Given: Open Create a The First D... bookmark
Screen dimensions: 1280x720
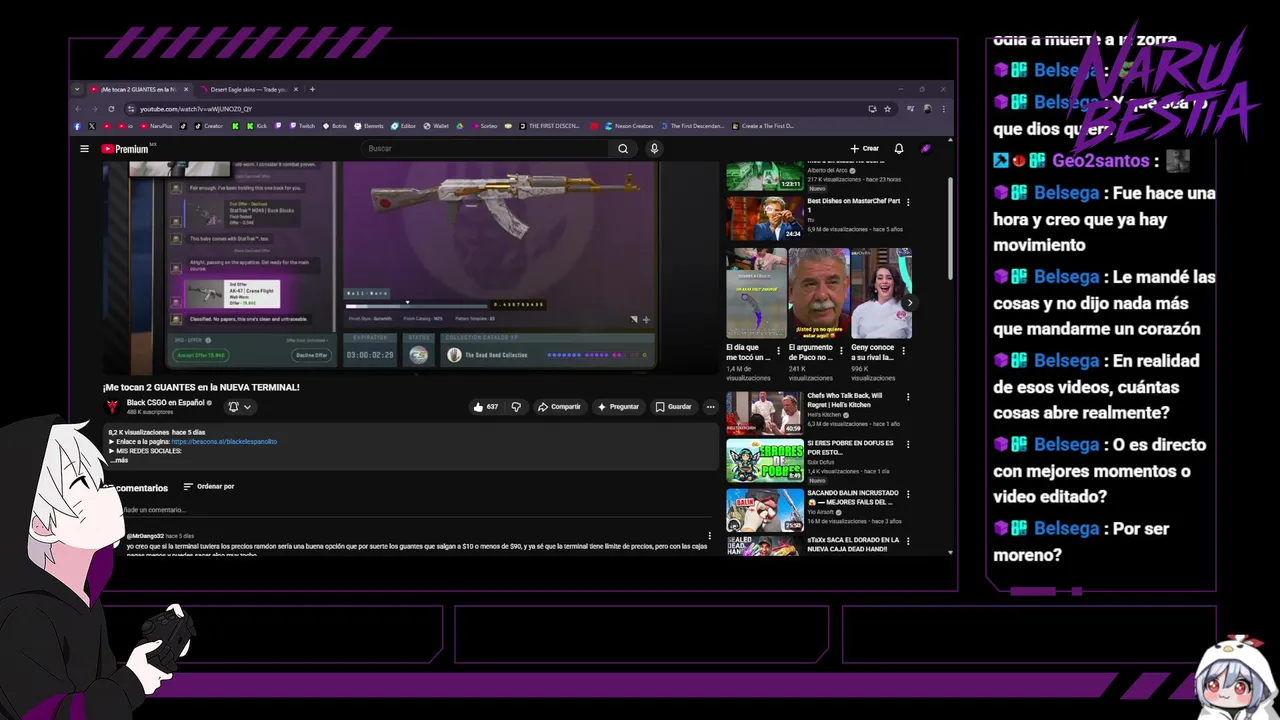Looking at the screenshot, I should click(x=762, y=126).
